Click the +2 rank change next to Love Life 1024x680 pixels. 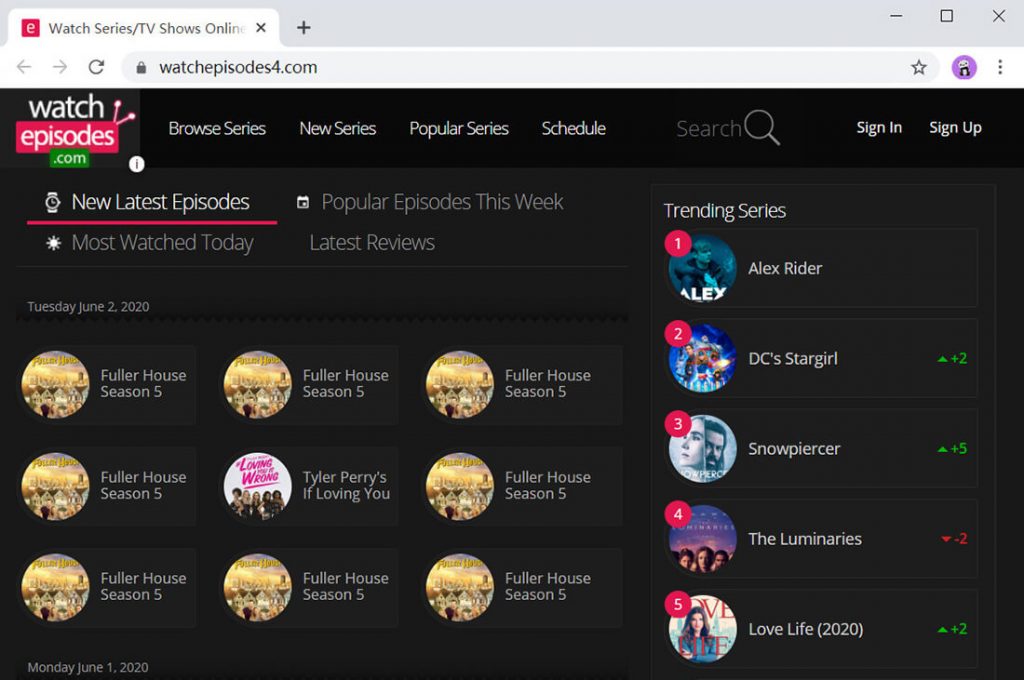tap(952, 629)
